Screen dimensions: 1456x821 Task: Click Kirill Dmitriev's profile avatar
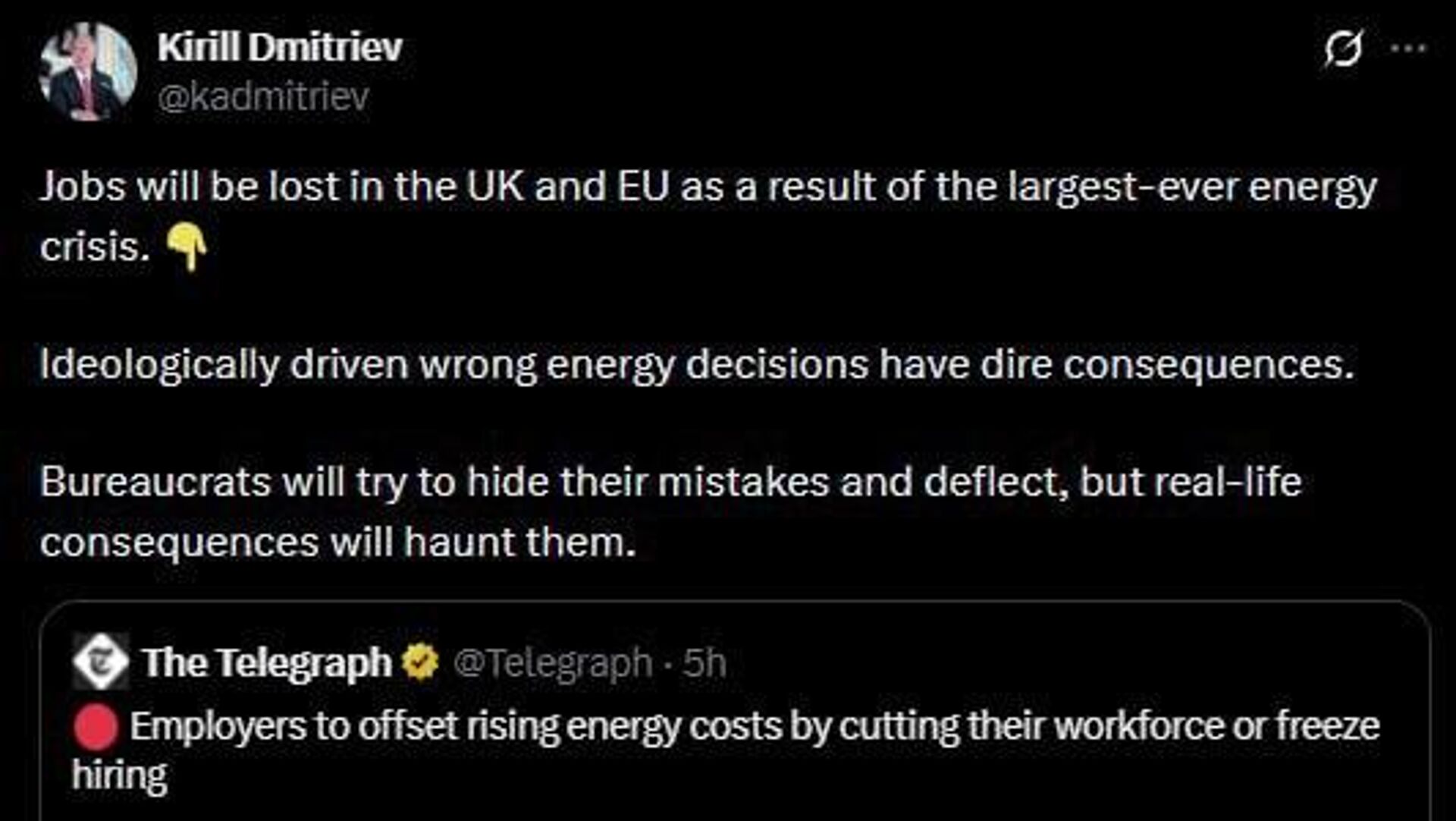tap(88, 71)
